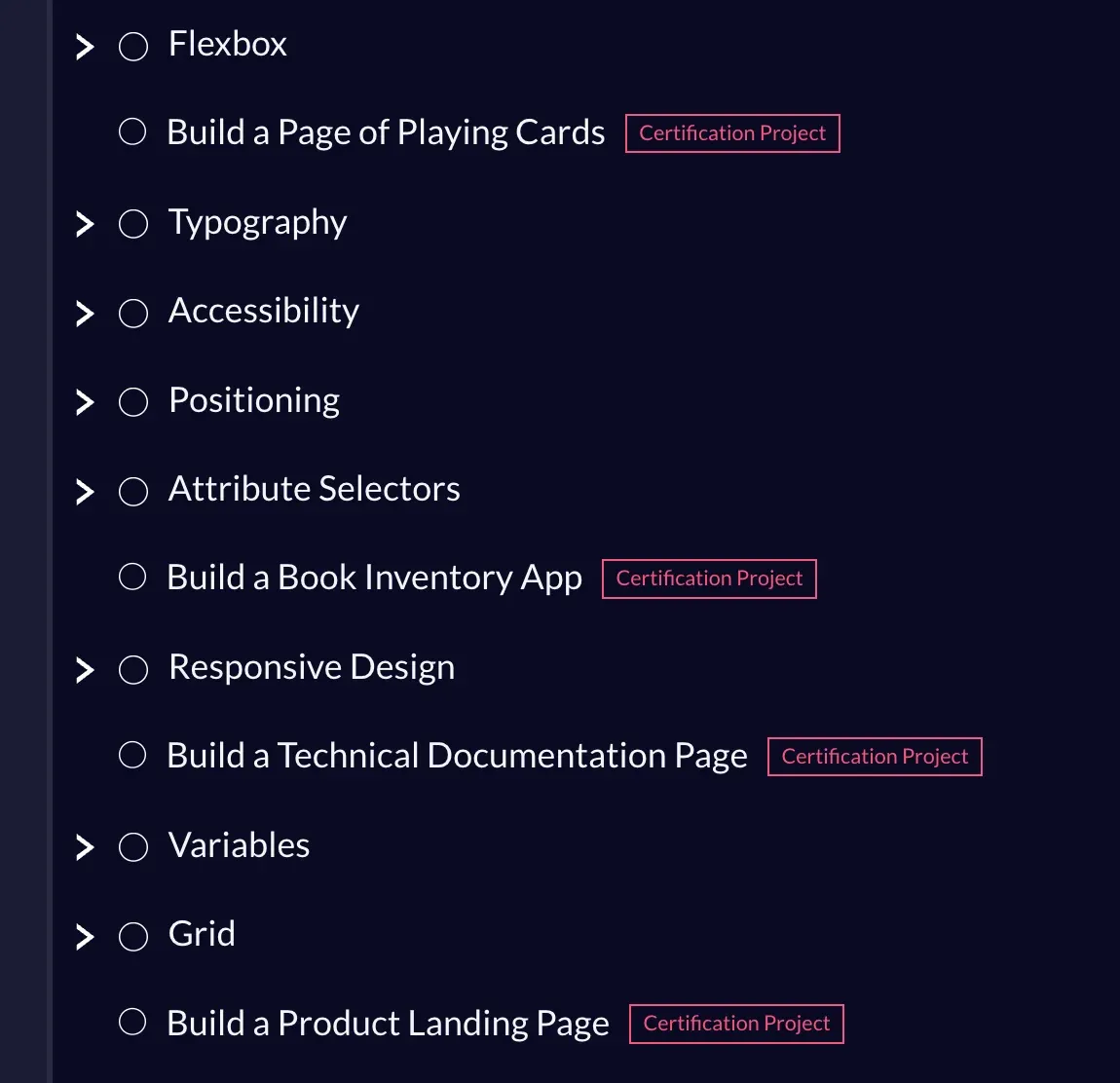
Task: Open Build a Page of Playing Cards
Action: coord(386,132)
